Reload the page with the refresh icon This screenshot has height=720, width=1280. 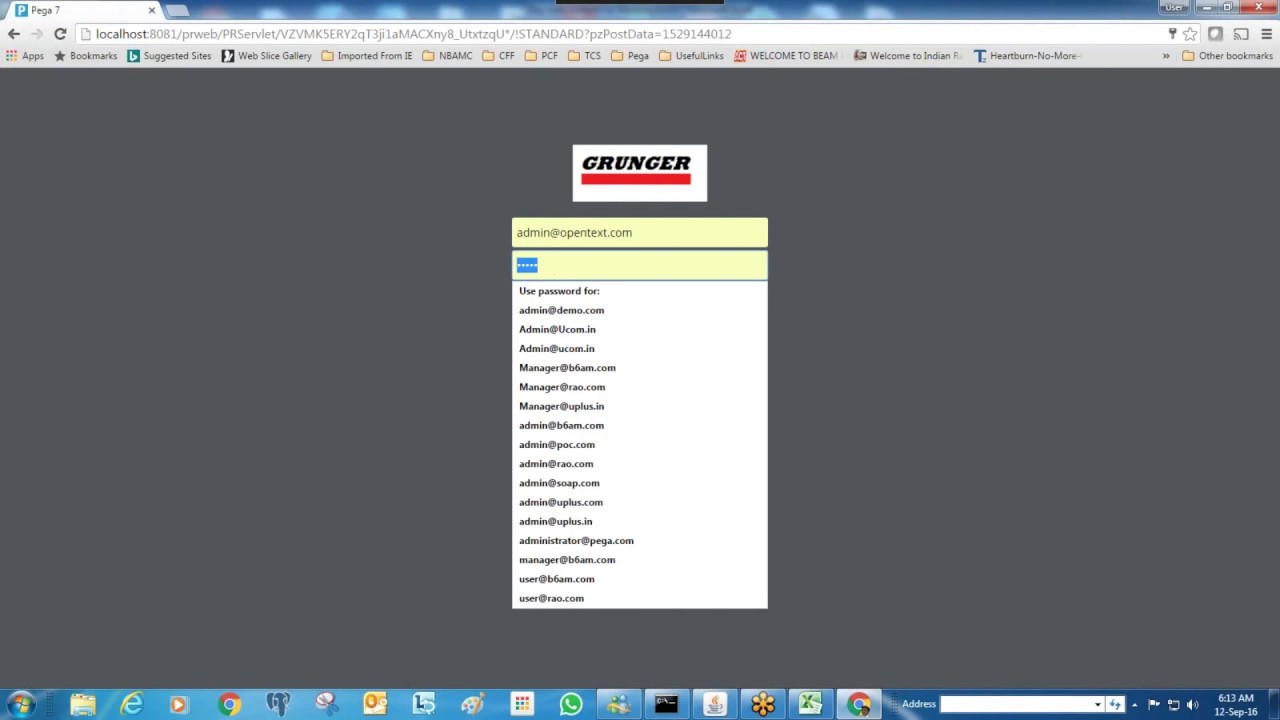tap(60, 34)
